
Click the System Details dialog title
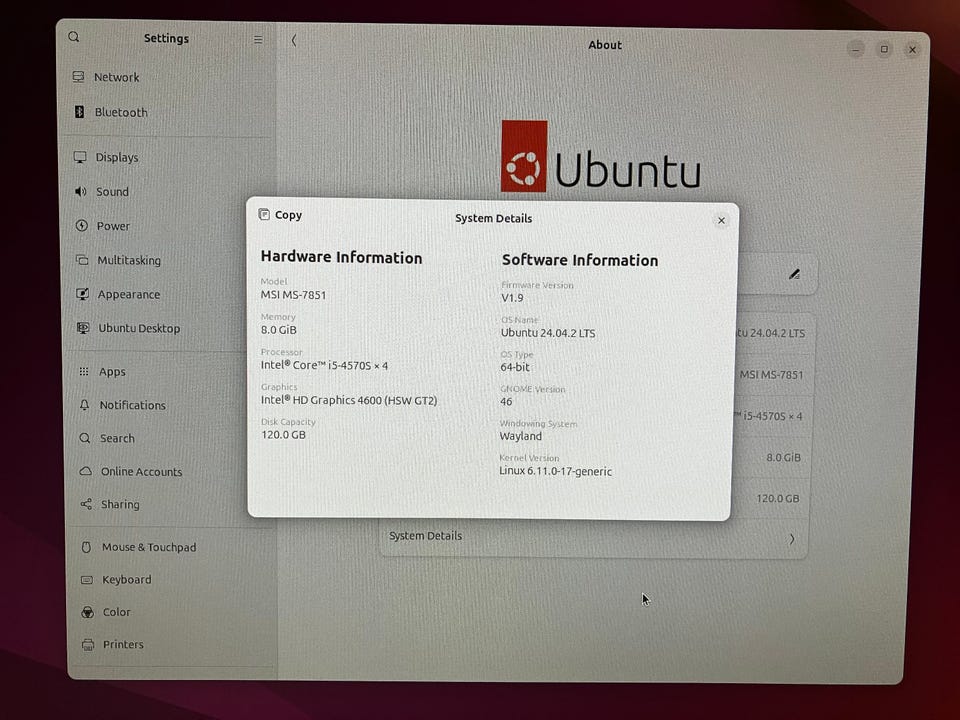493,219
